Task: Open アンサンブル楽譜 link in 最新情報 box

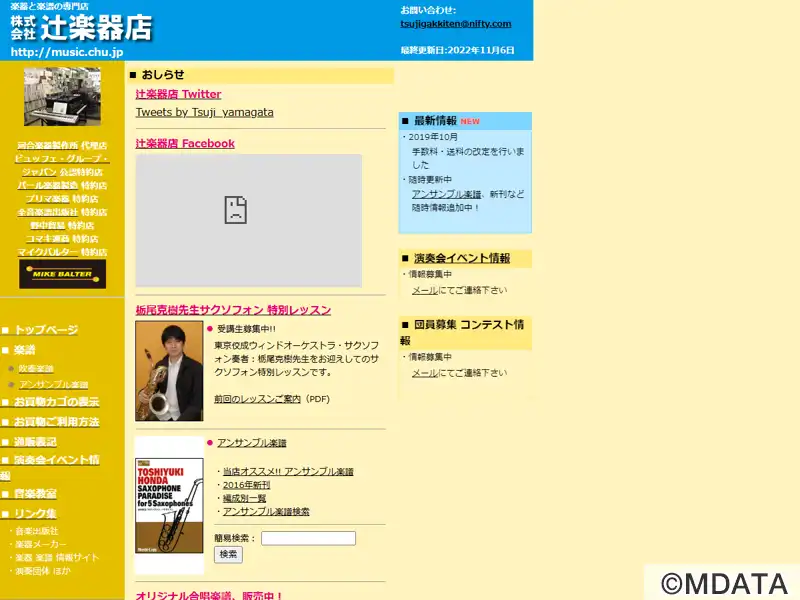Action: (446, 194)
